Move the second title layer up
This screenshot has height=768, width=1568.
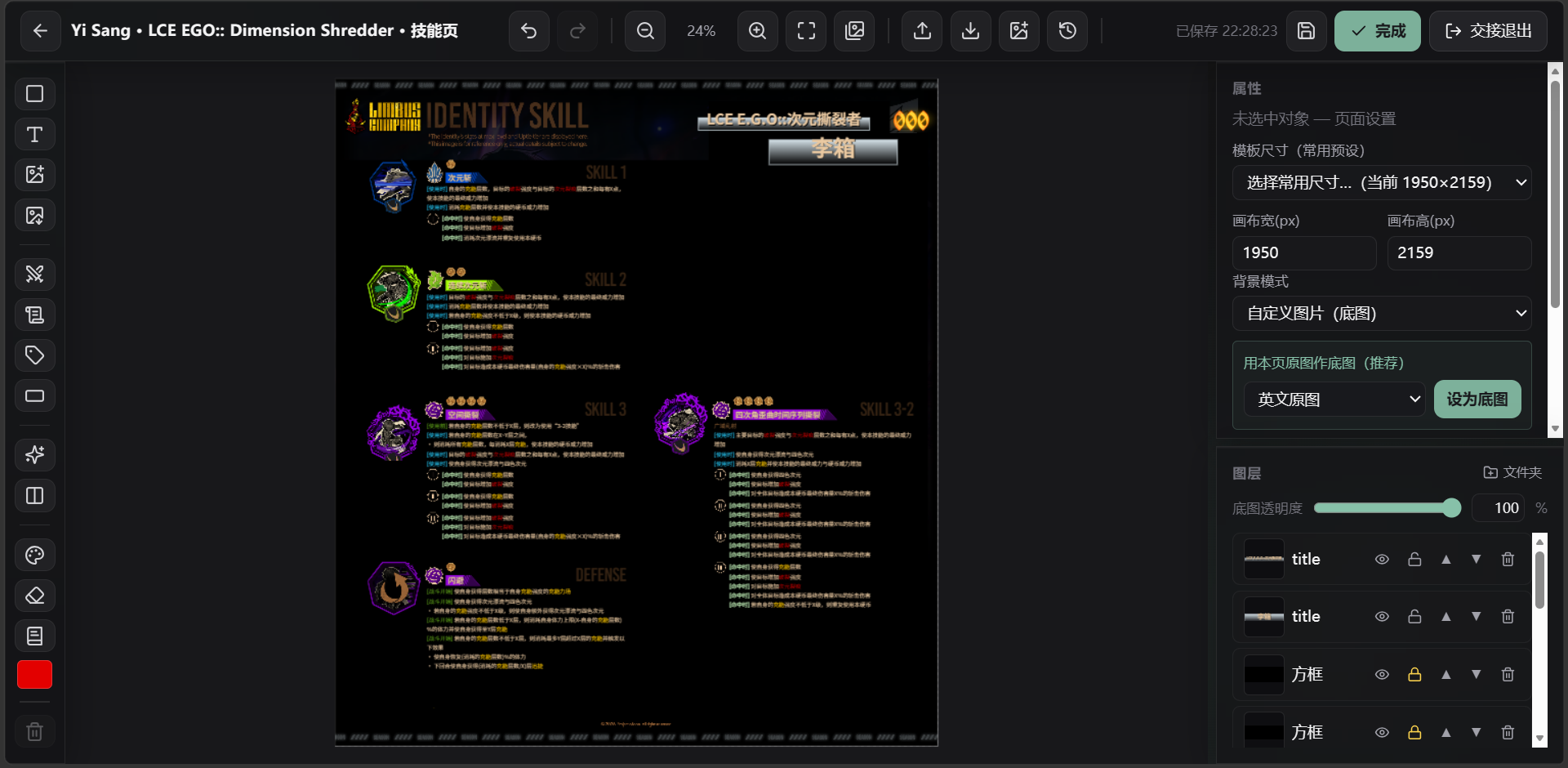pos(1446,617)
